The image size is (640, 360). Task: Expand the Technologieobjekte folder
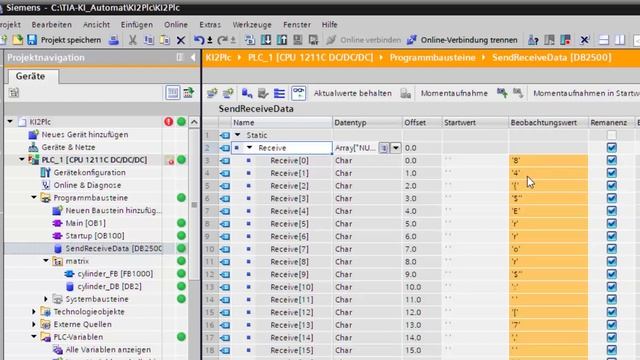click(34, 311)
